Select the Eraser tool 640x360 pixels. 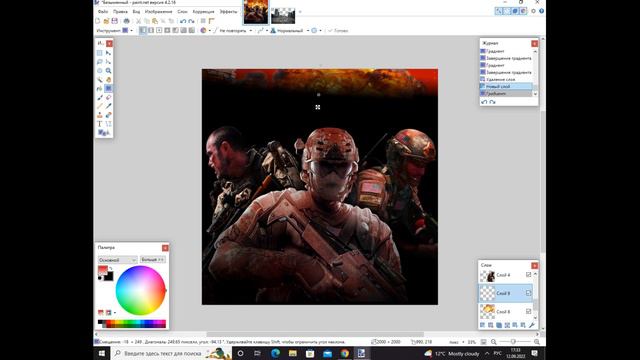point(109,97)
